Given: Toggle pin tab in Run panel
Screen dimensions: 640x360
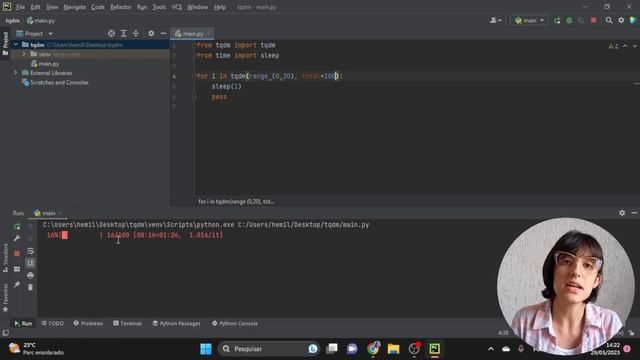Looking at the screenshot, I should [17, 284].
